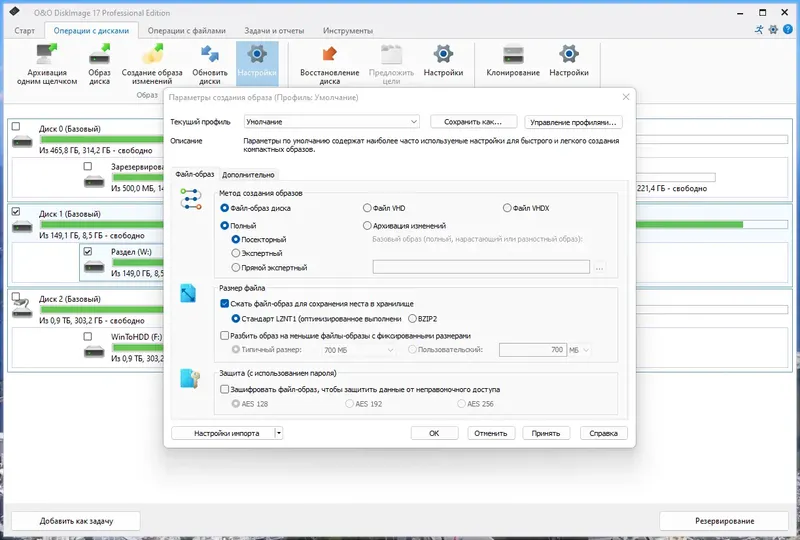800x540 pixels.
Task: Click Управление профилями button
Action: click(573, 122)
